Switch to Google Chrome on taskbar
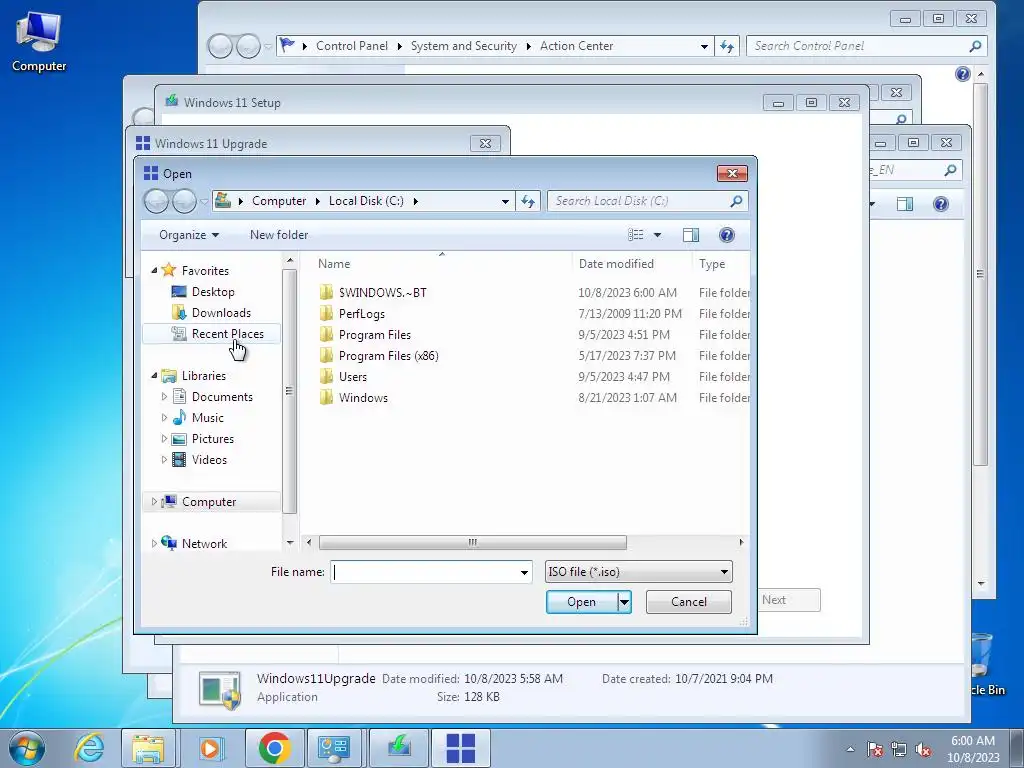 (x=275, y=748)
